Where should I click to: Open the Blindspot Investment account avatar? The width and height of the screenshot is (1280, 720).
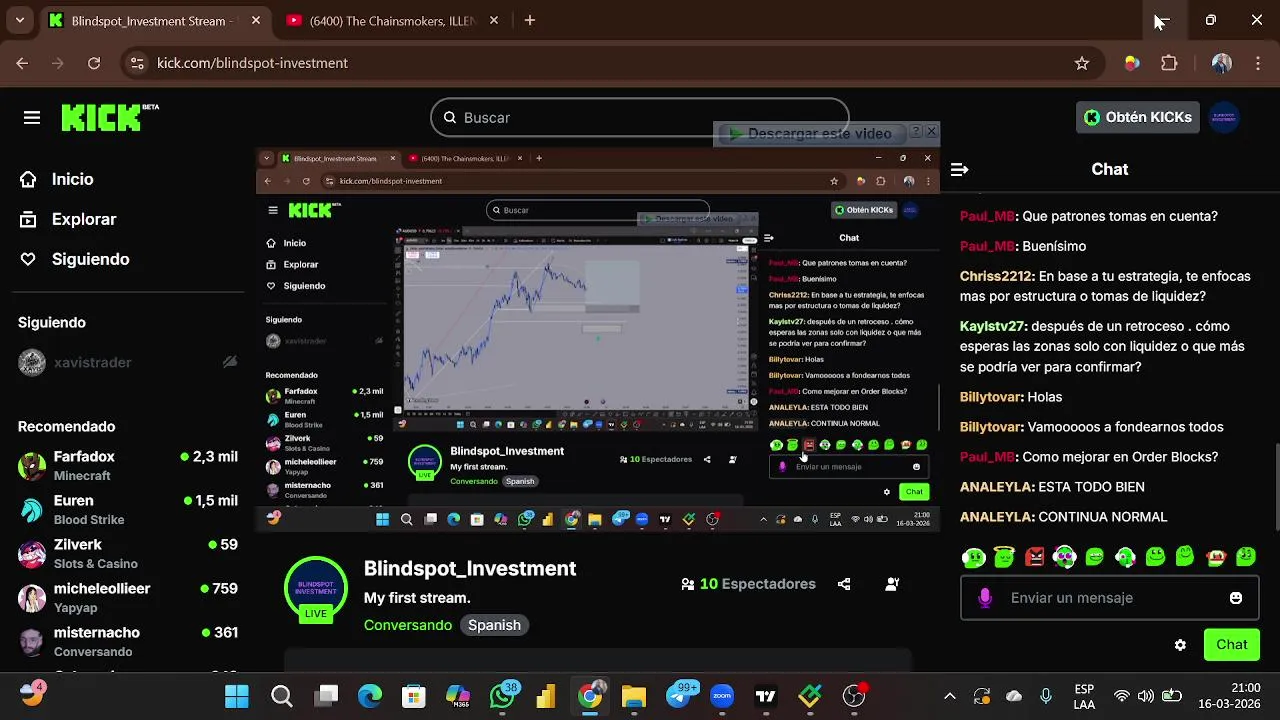coord(1224,117)
